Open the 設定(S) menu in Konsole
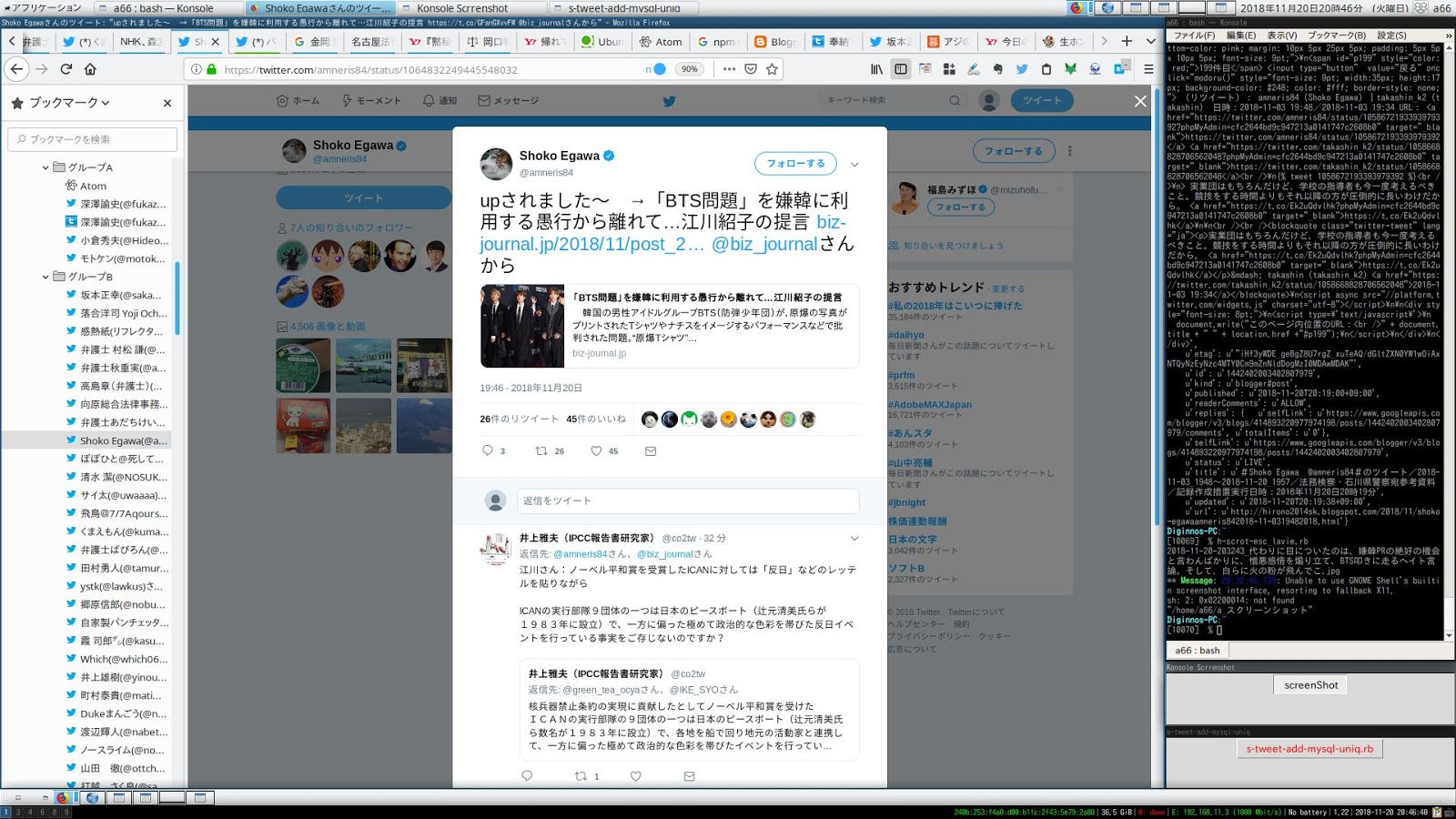Screen dimensions: 1456x819 point(1391,35)
